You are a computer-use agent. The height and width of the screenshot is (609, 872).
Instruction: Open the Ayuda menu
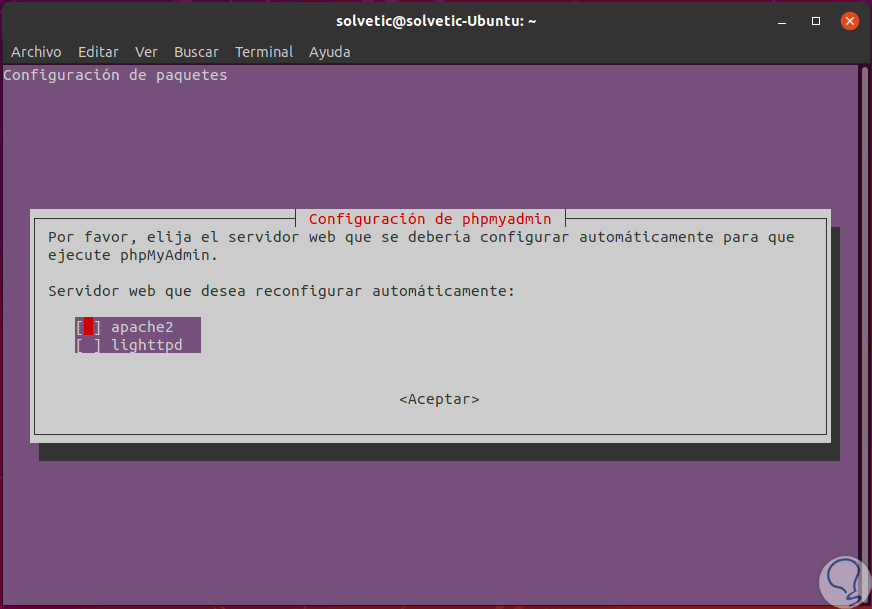pyautogui.click(x=329, y=52)
